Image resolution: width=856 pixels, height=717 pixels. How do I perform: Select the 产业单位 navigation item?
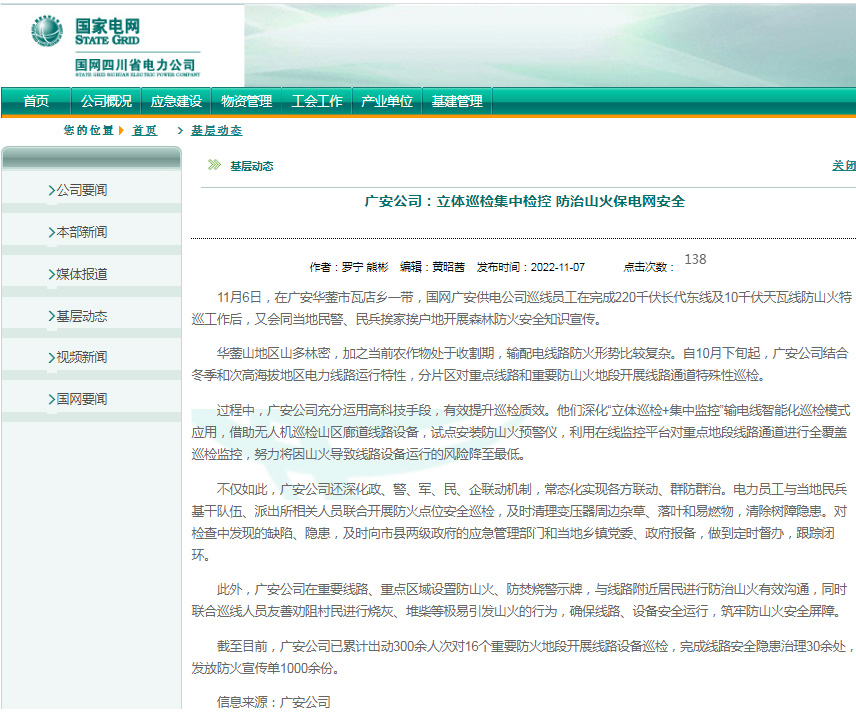click(387, 101)
